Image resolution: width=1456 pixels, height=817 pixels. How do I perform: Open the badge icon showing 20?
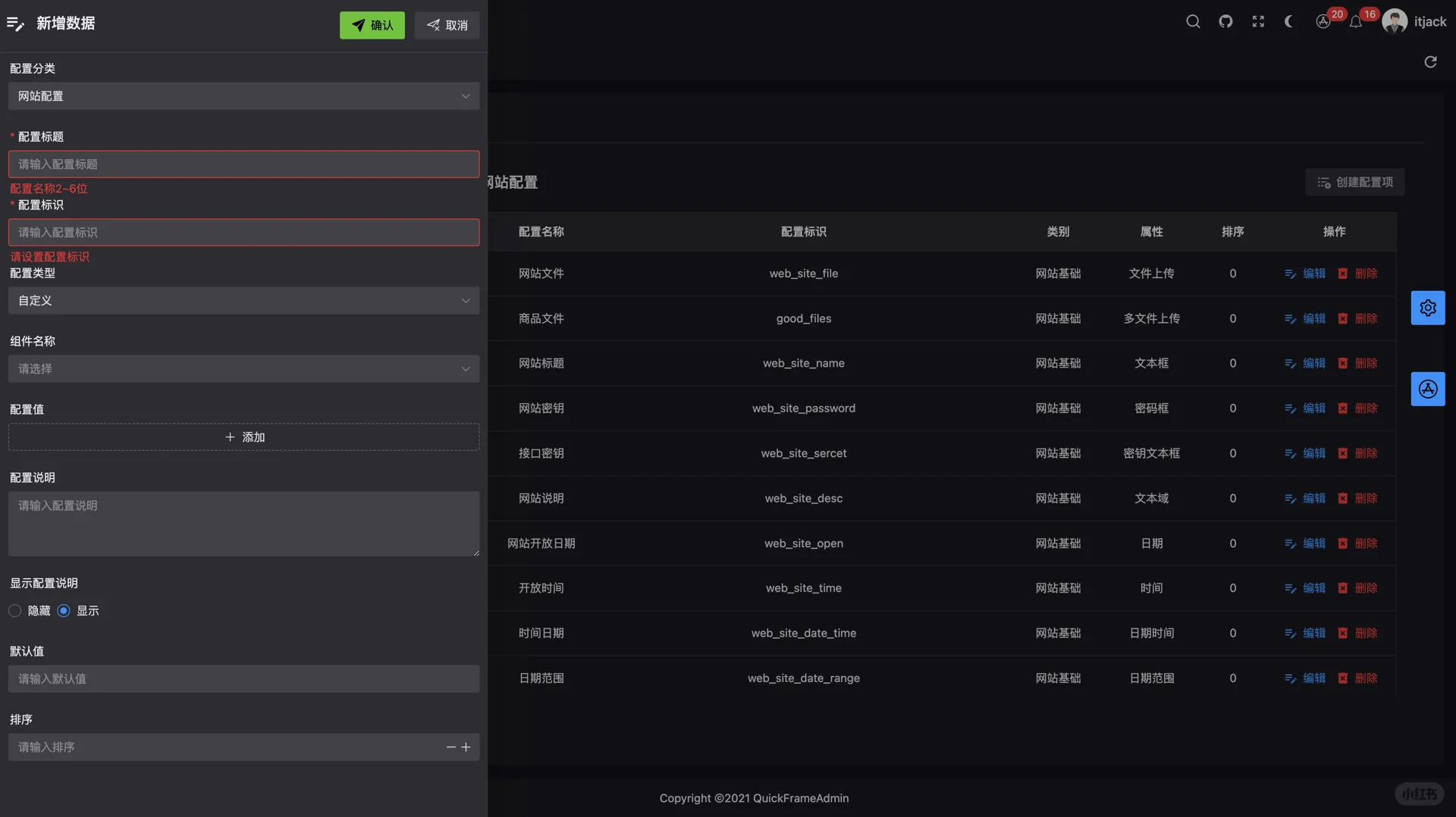pos(1323,22)
